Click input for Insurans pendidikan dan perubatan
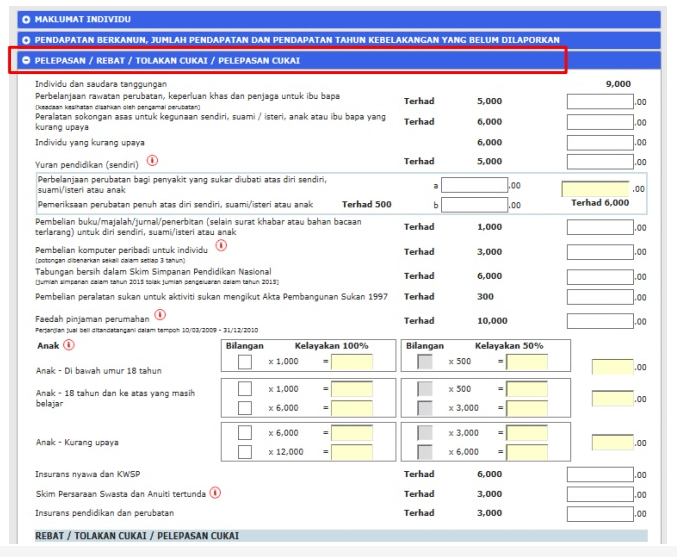This screenshot has height=557, width=677. pos(600,514)
